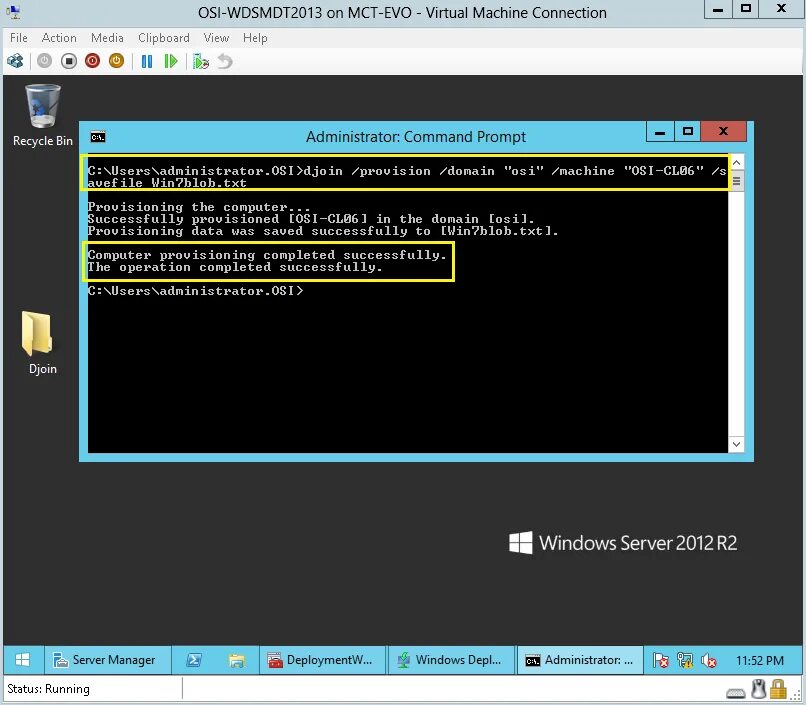This screenshot has width=806, height=705.
Task: Turn off the VM using the stop icon
Action: [68, 61]
